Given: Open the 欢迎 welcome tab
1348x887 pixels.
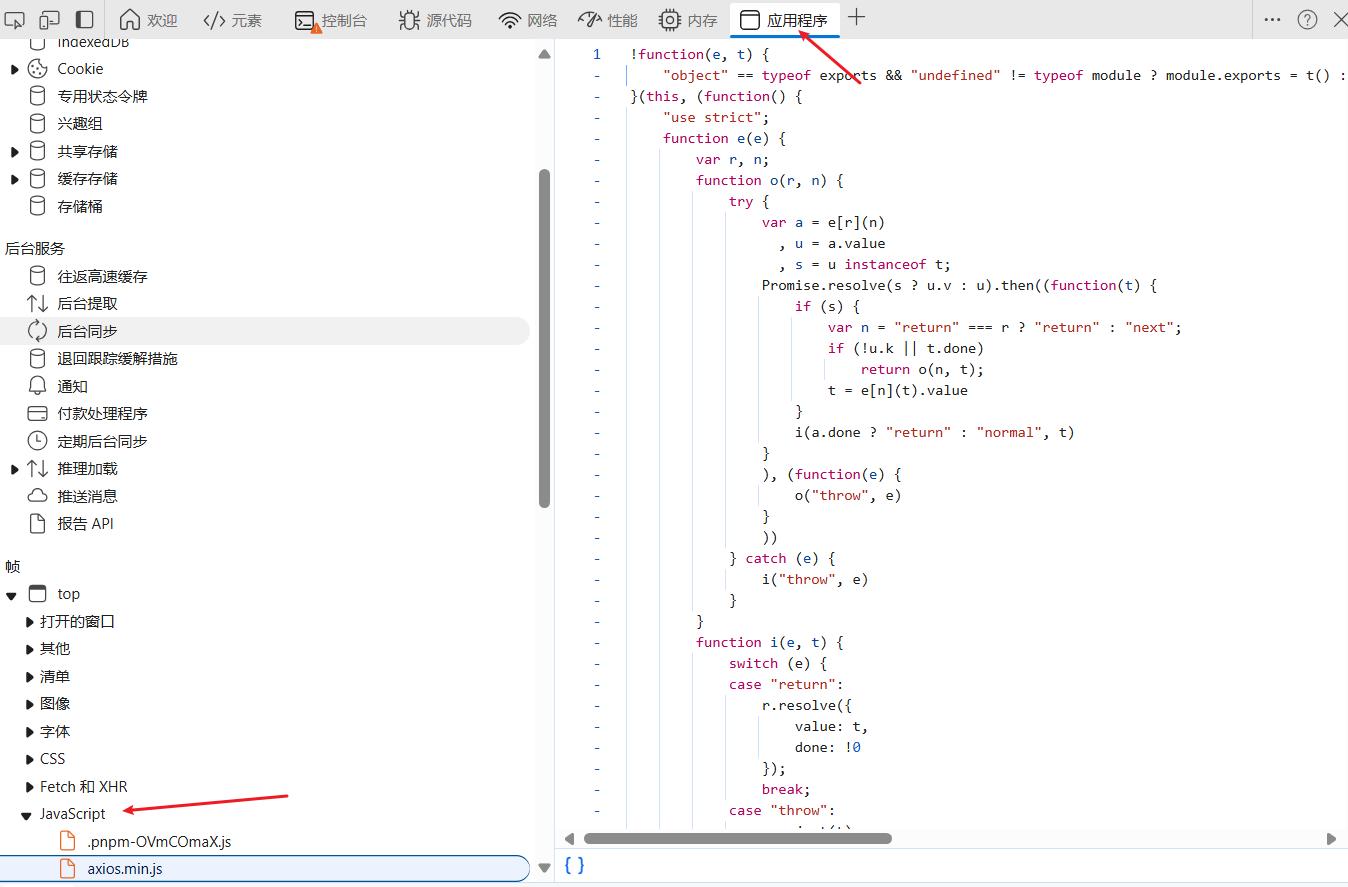Looking at the screenshot, I should tap(148, 20).
